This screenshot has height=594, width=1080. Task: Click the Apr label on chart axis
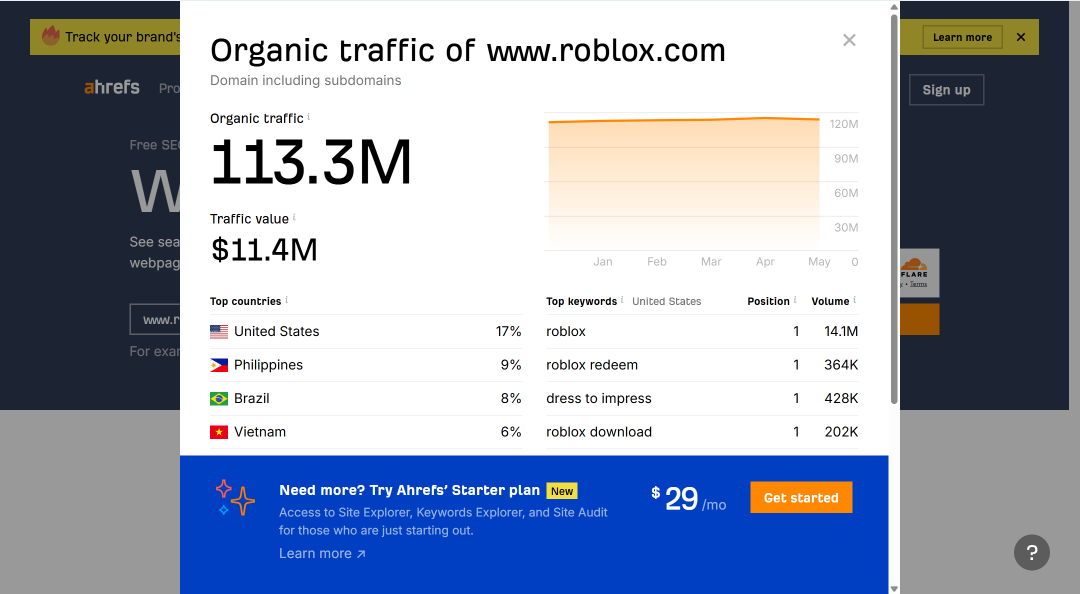tap(765, 261)
